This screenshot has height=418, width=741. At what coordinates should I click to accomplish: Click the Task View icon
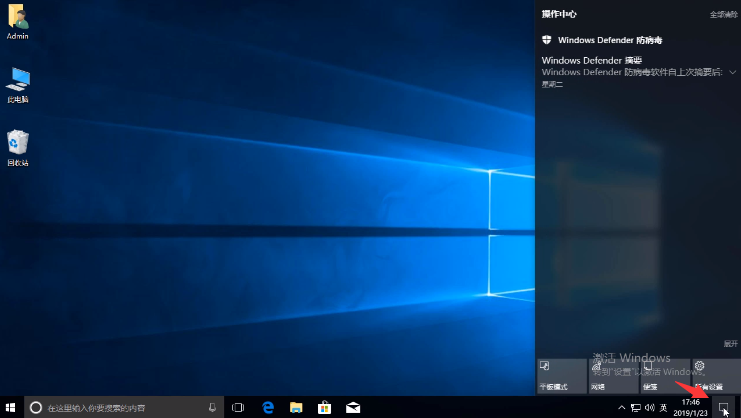tap(238, 407)
